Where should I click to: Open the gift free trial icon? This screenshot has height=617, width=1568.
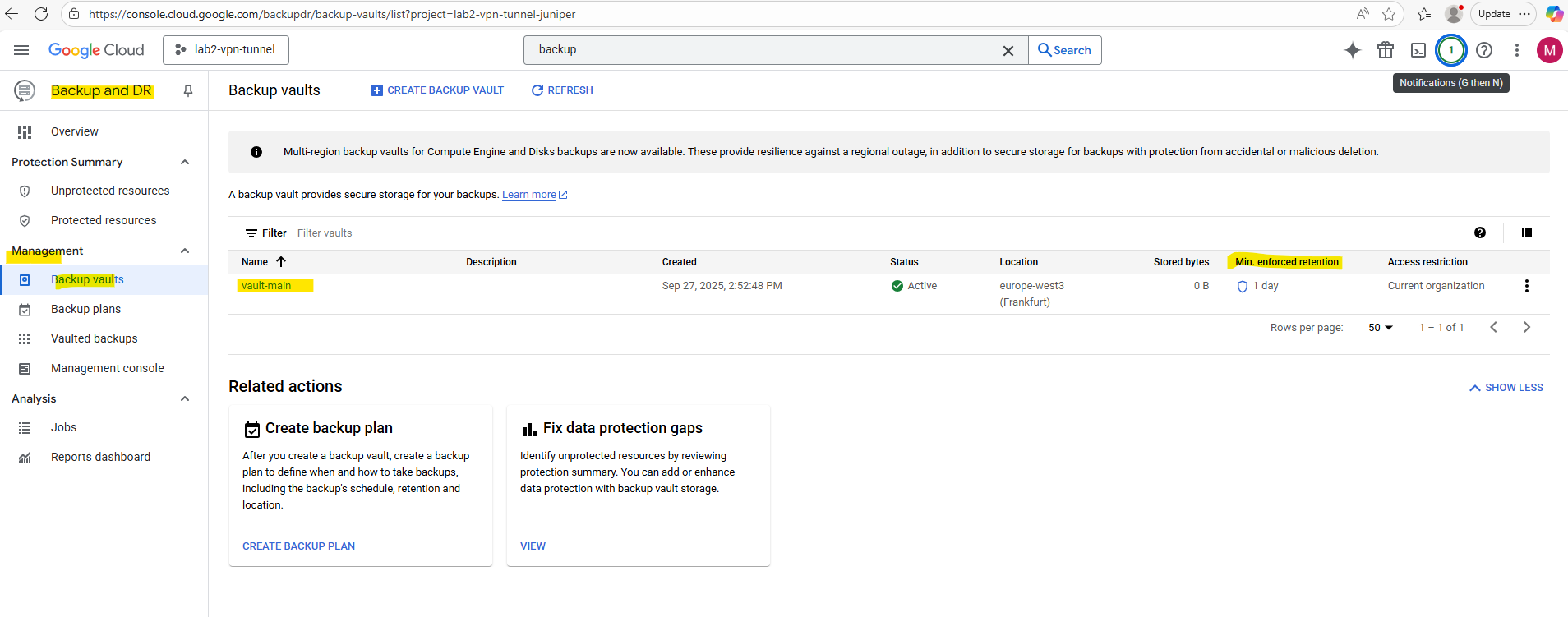[x=1386, y=50]
